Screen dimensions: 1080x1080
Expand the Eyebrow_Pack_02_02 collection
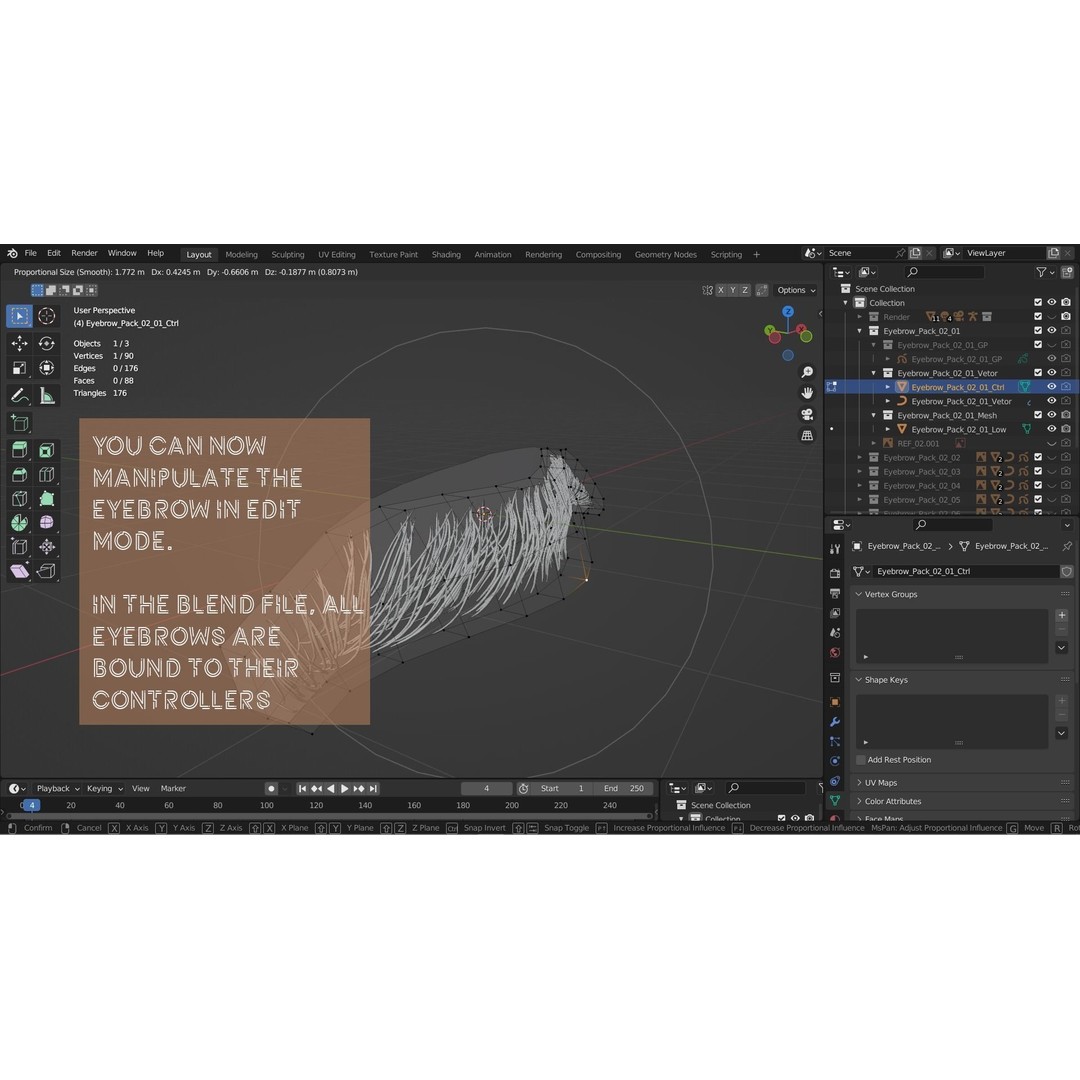(860, 457)
